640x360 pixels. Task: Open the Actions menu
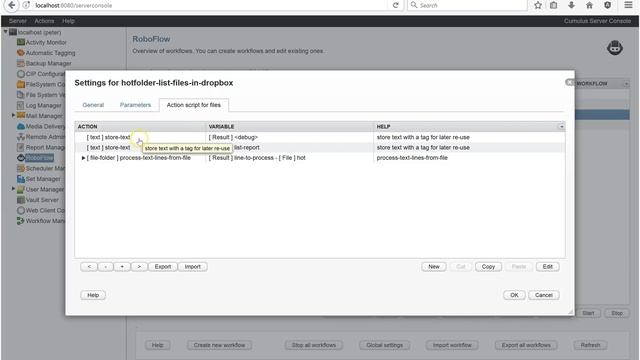pos(44,21)
